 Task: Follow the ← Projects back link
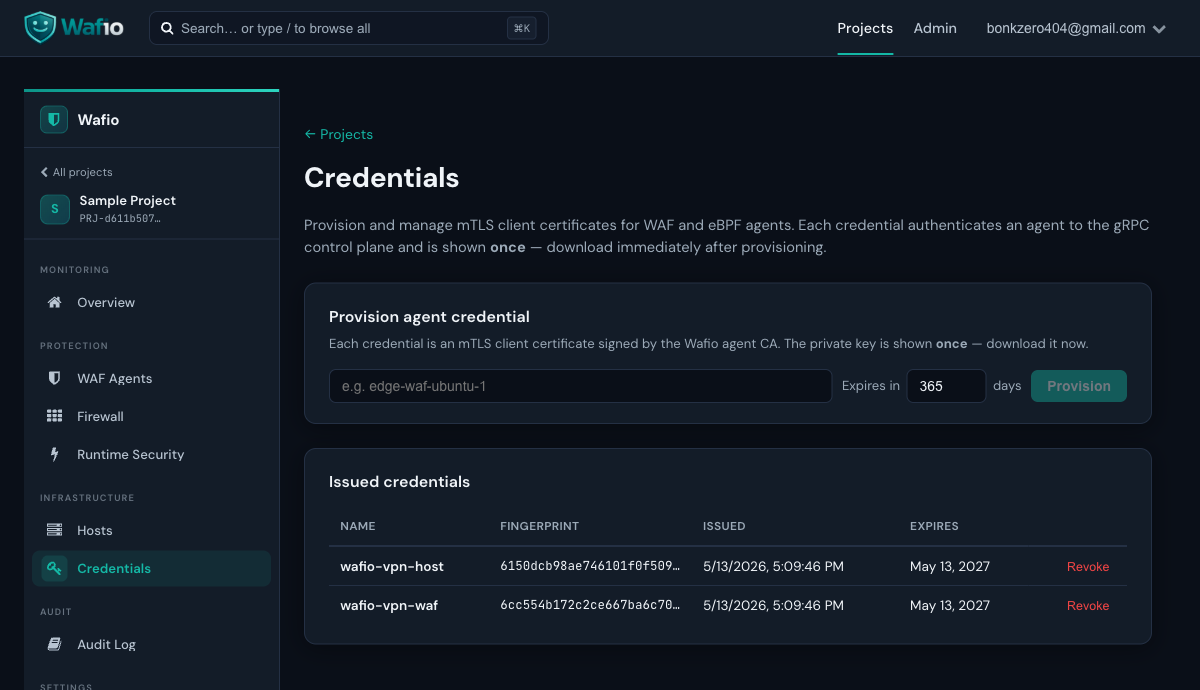338,134
